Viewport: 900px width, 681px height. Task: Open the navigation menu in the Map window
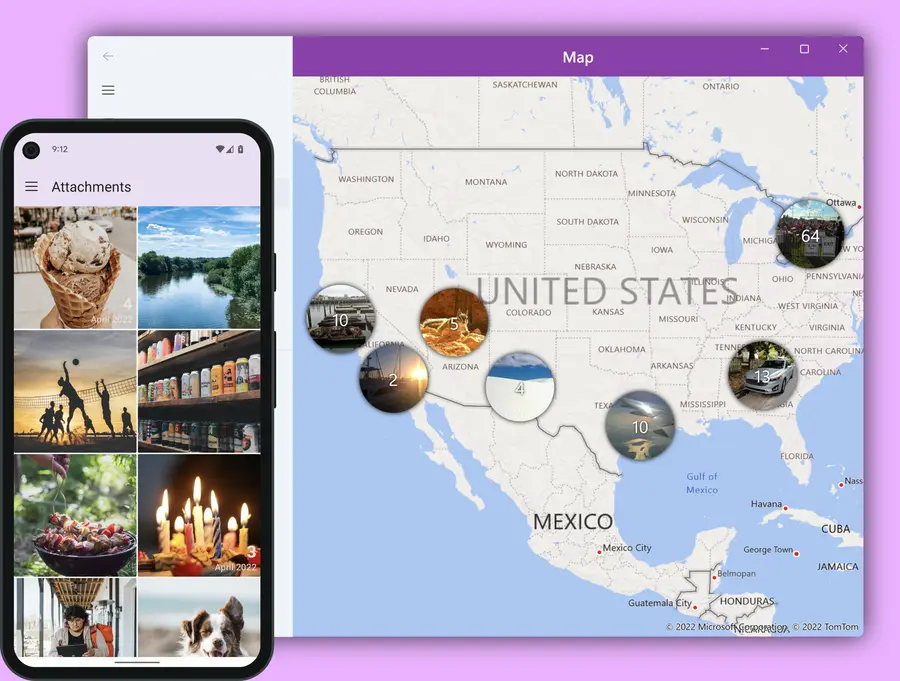108,89
